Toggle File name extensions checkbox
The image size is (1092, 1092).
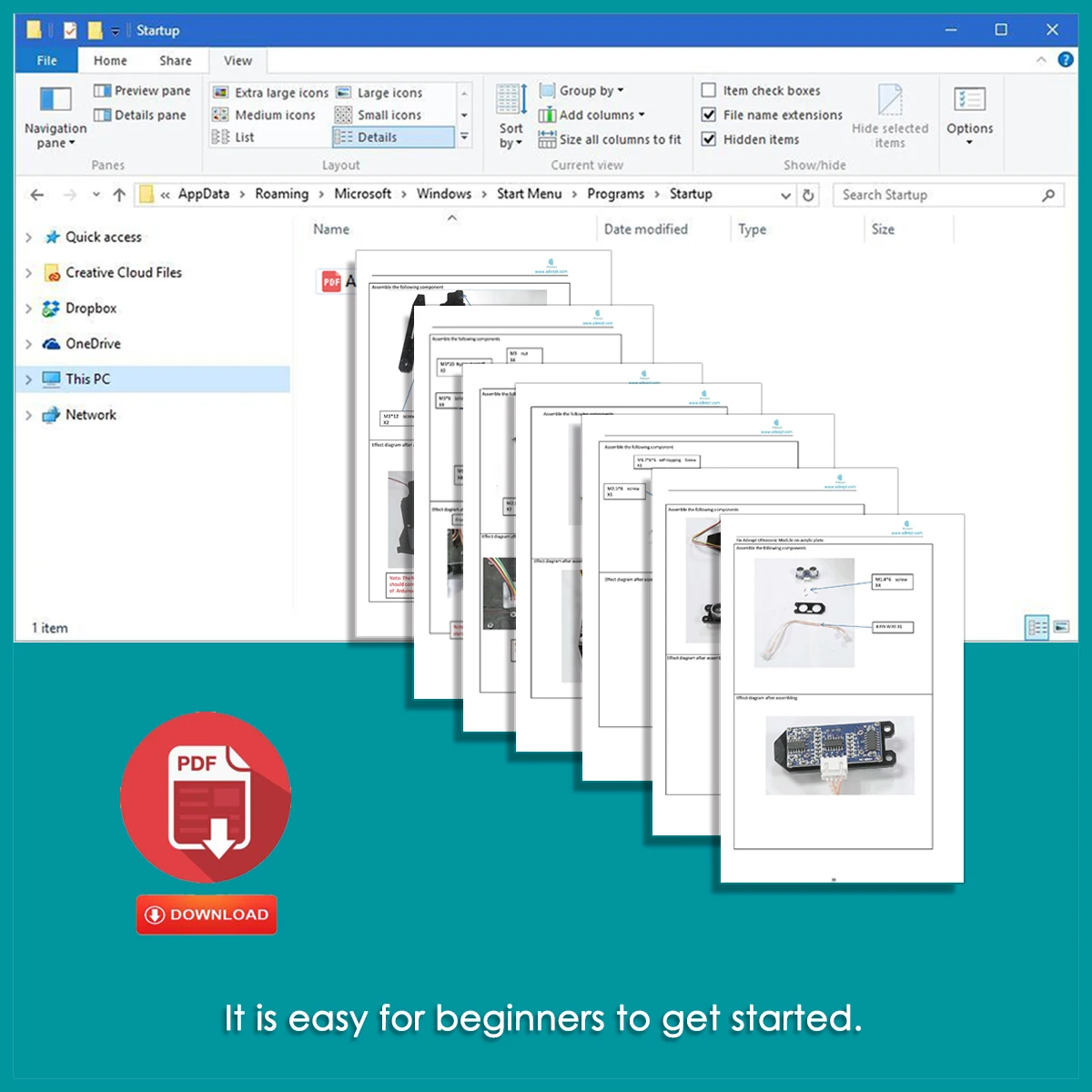click(x=709, y=115)
